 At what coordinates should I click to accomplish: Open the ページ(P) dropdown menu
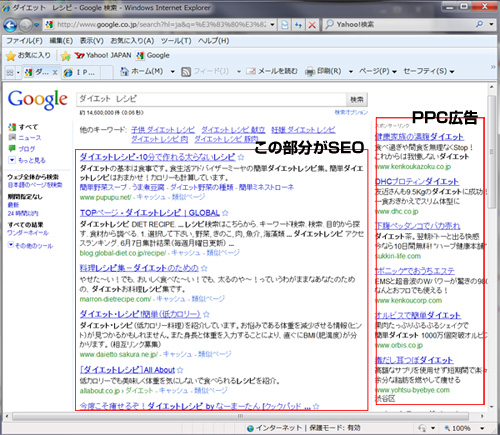point(377,71)
